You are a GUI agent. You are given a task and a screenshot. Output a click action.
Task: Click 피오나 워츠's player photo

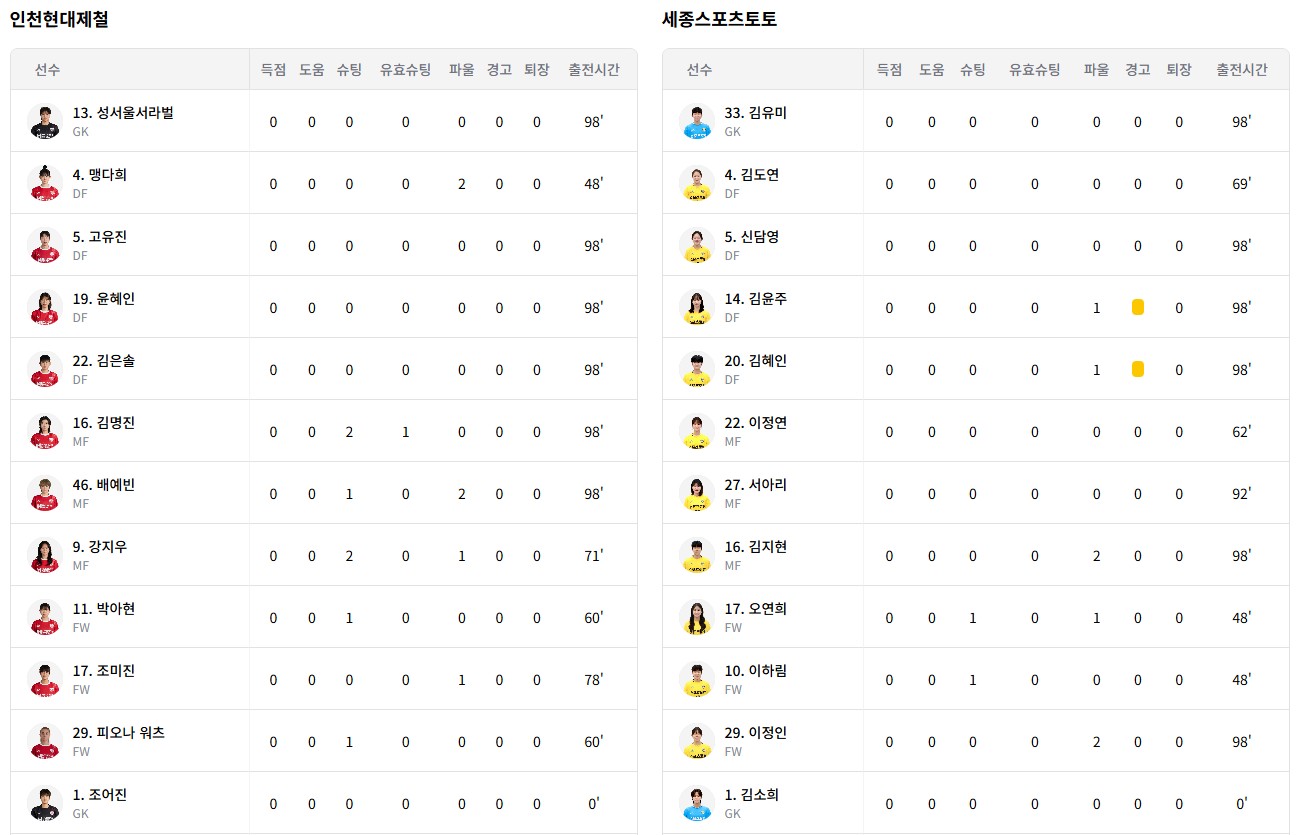pyautogui.click(x=45, y=741)
